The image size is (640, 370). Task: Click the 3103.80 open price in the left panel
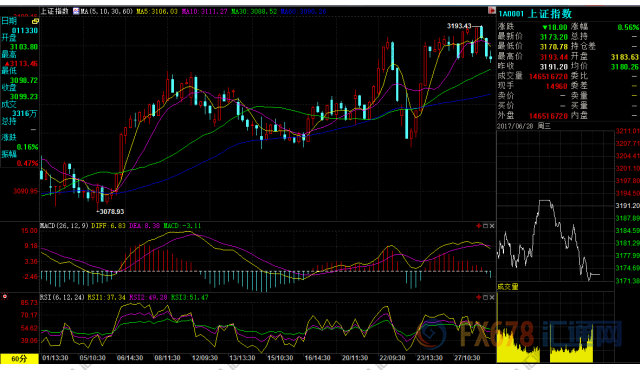24,47
